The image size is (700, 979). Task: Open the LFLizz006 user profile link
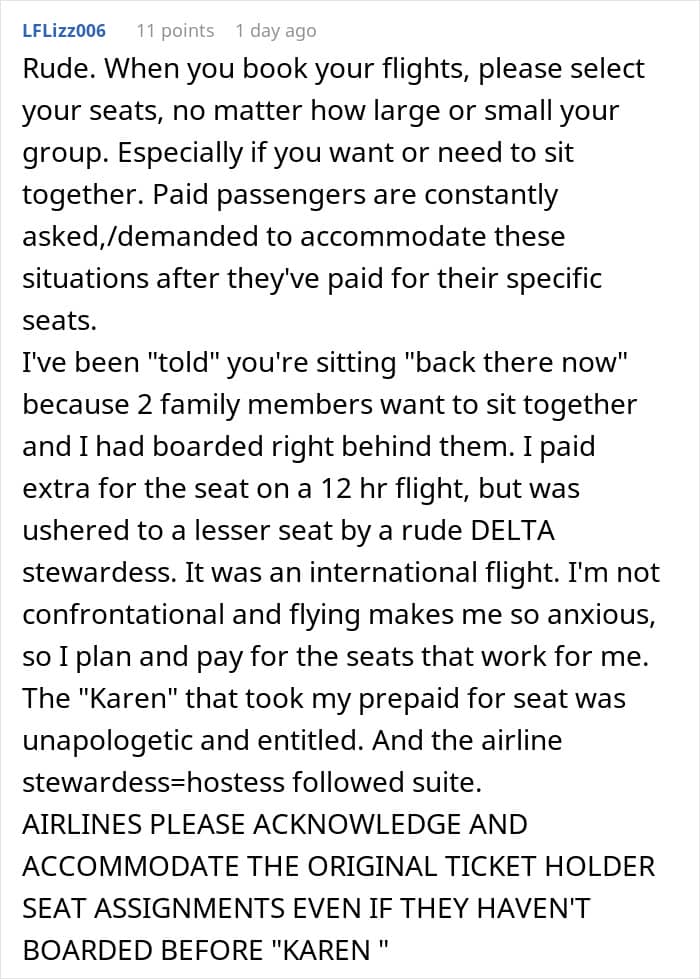[64, 30]
